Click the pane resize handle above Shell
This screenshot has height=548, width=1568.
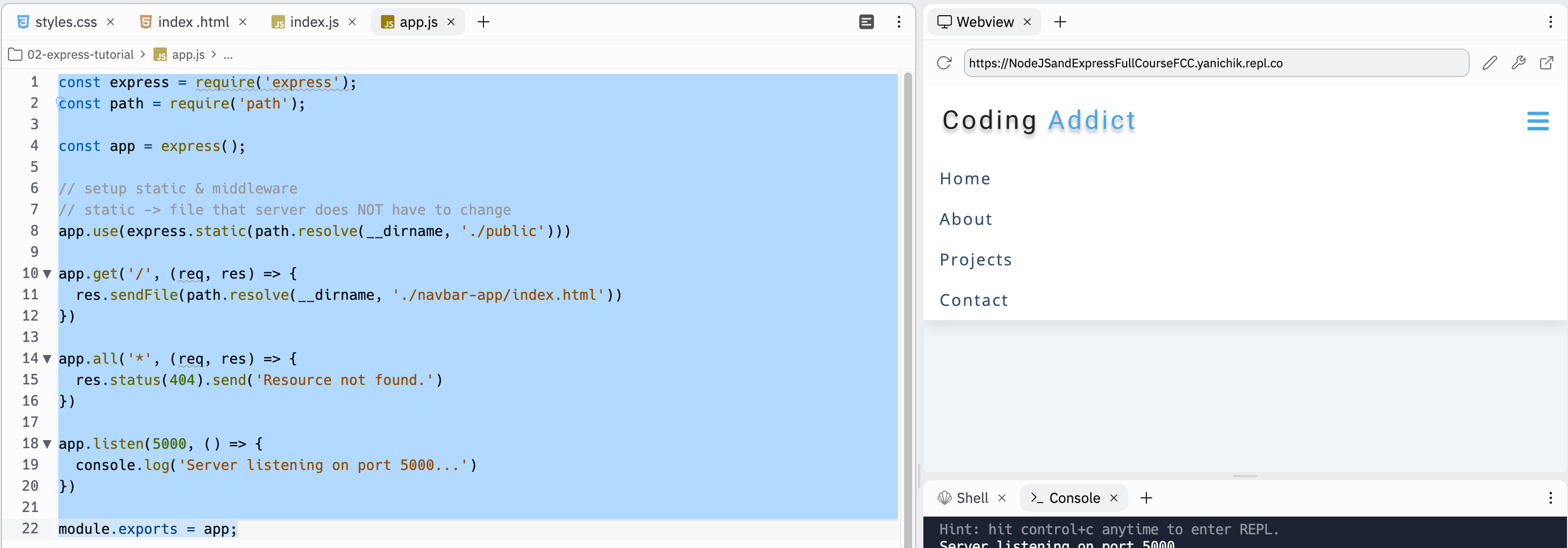pos(1245,476)
